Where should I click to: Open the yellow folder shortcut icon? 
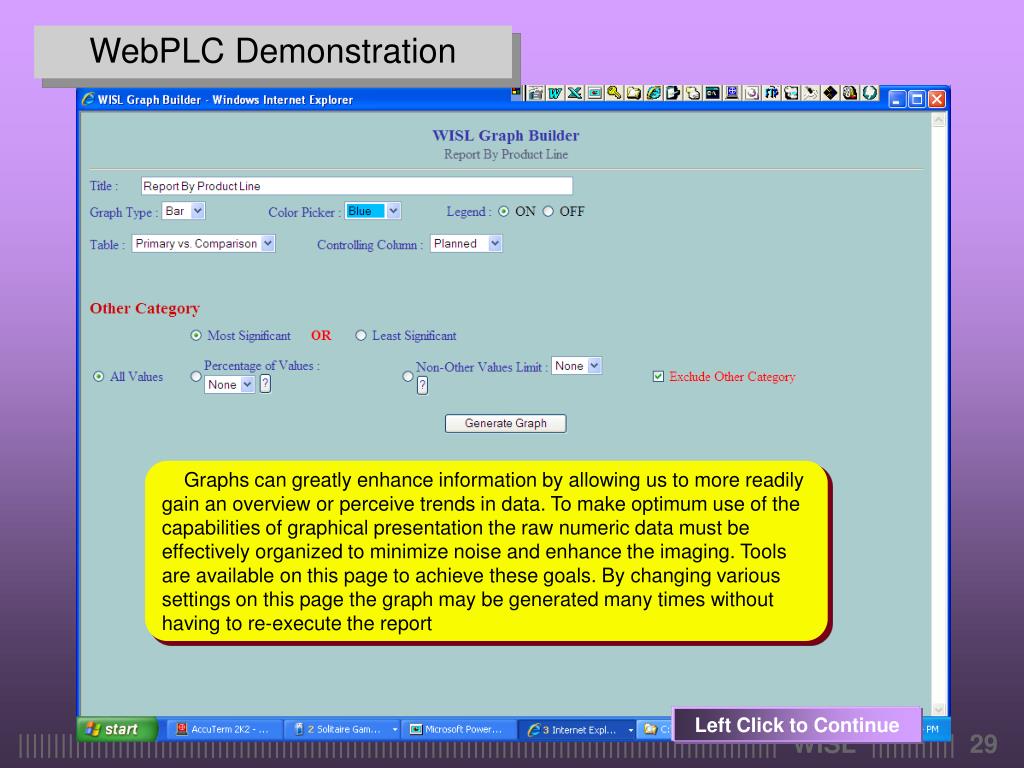click(633, 93)
